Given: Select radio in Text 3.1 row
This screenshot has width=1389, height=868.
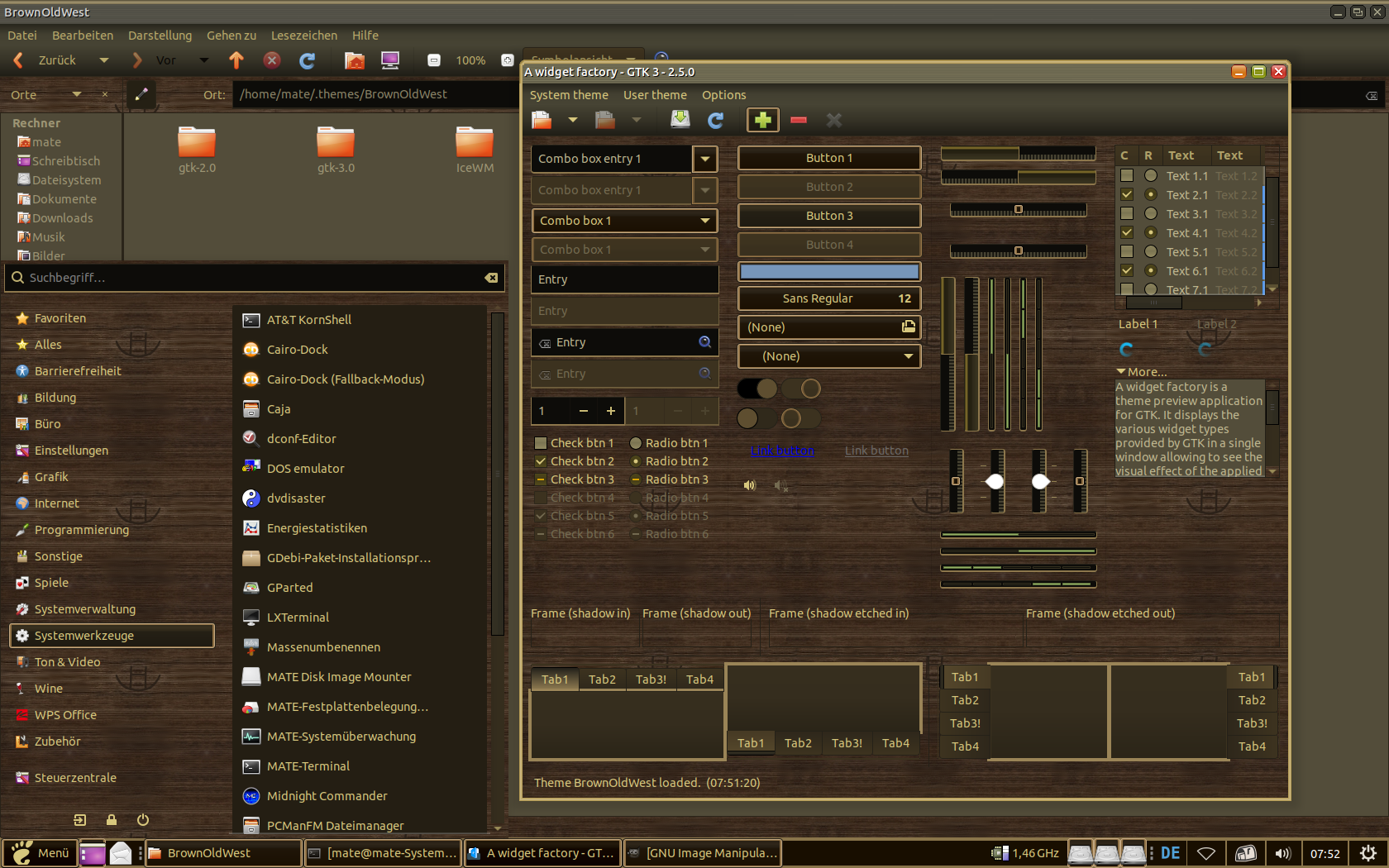Looking at the screenshot, I should [1150, 213].
